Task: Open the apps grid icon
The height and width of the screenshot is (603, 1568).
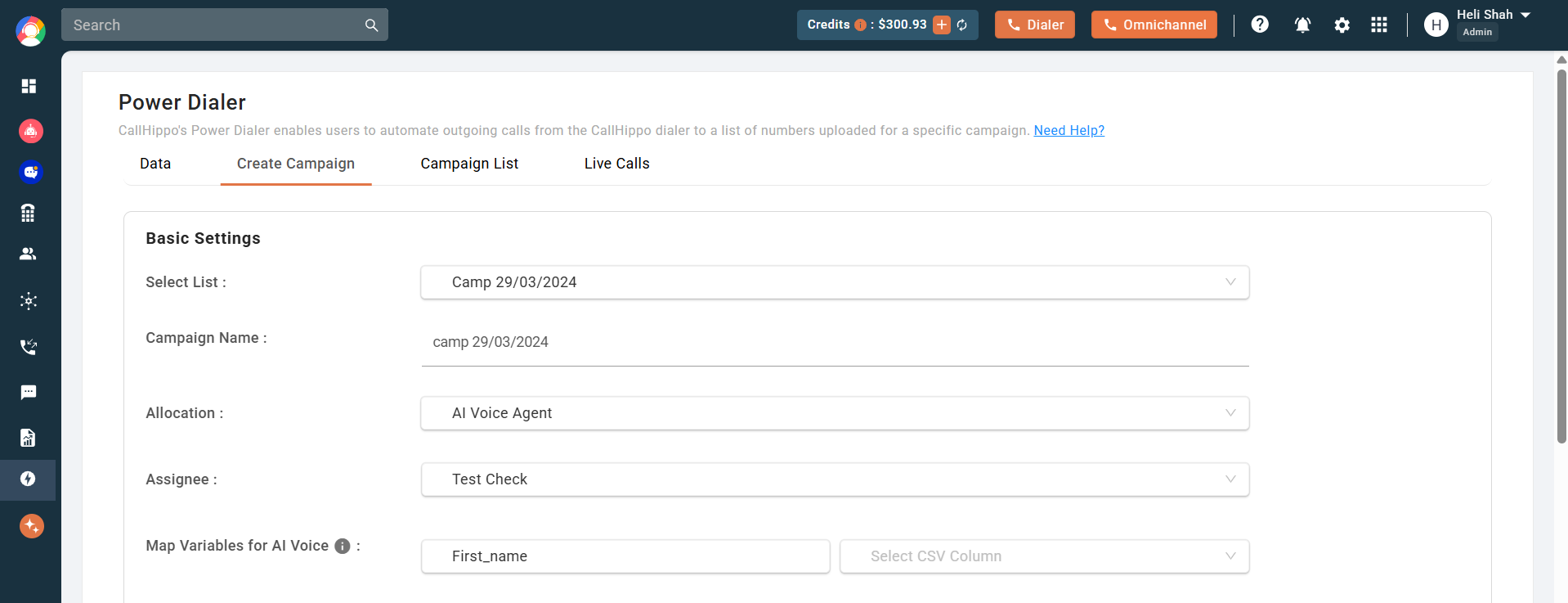Action: pyautogui.click(x=1379, y=25)
